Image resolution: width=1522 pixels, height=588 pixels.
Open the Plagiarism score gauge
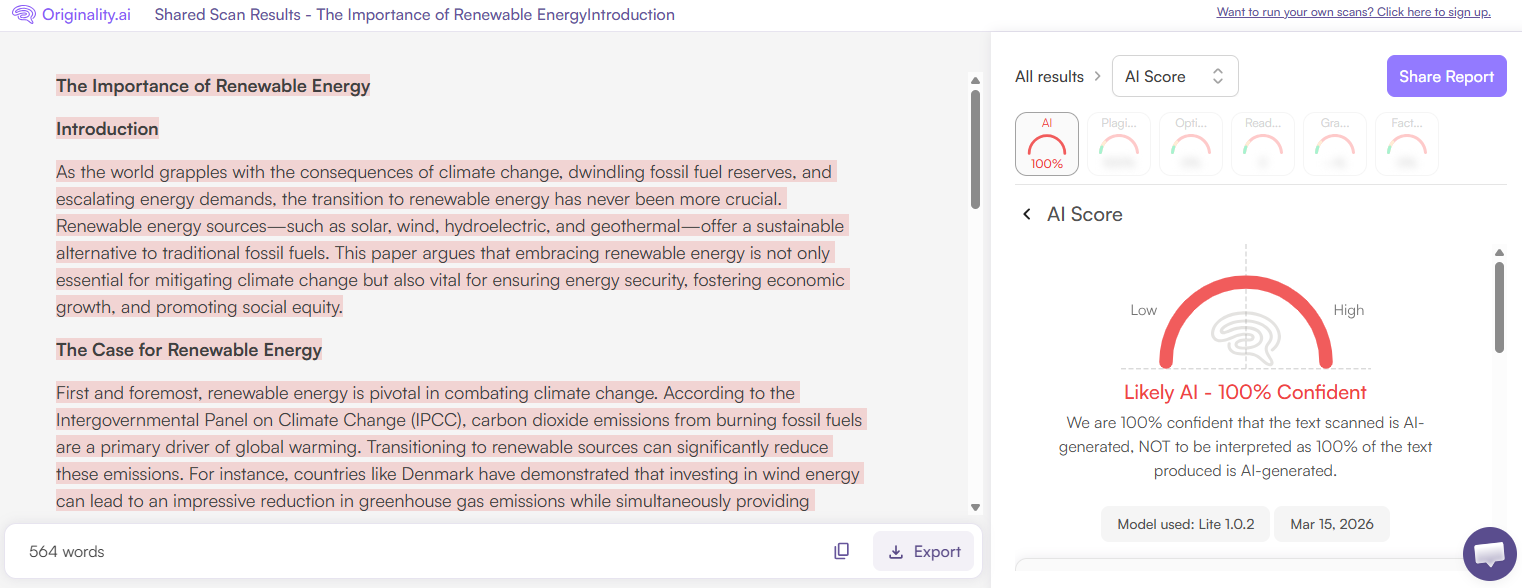pos(1118,143)
